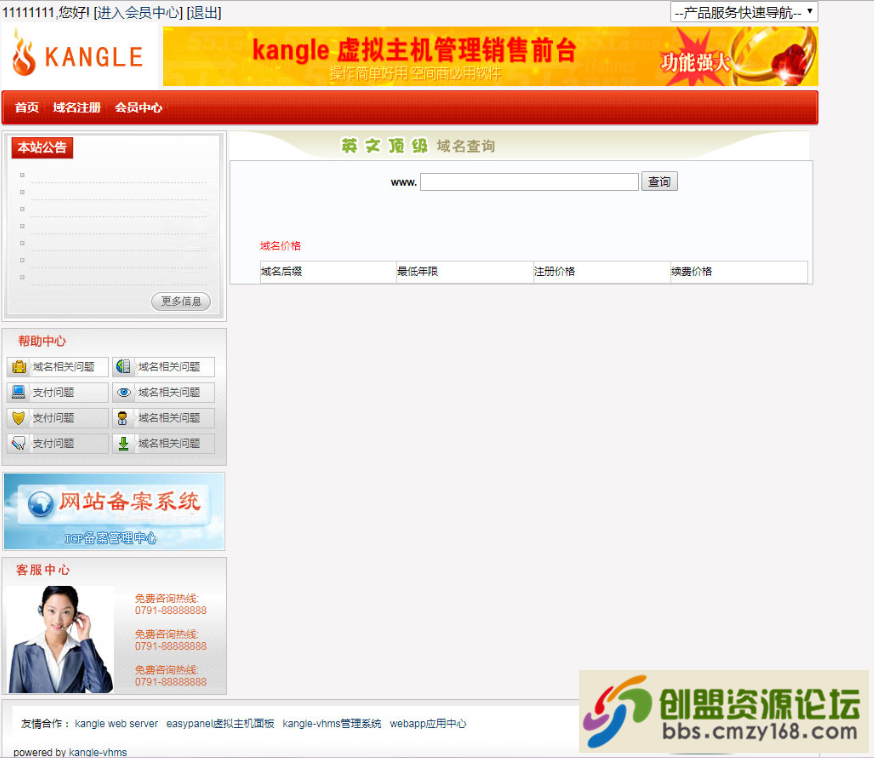Click the 注册价格 table header
Screen dimensions: 874x758
click(555, 271)
